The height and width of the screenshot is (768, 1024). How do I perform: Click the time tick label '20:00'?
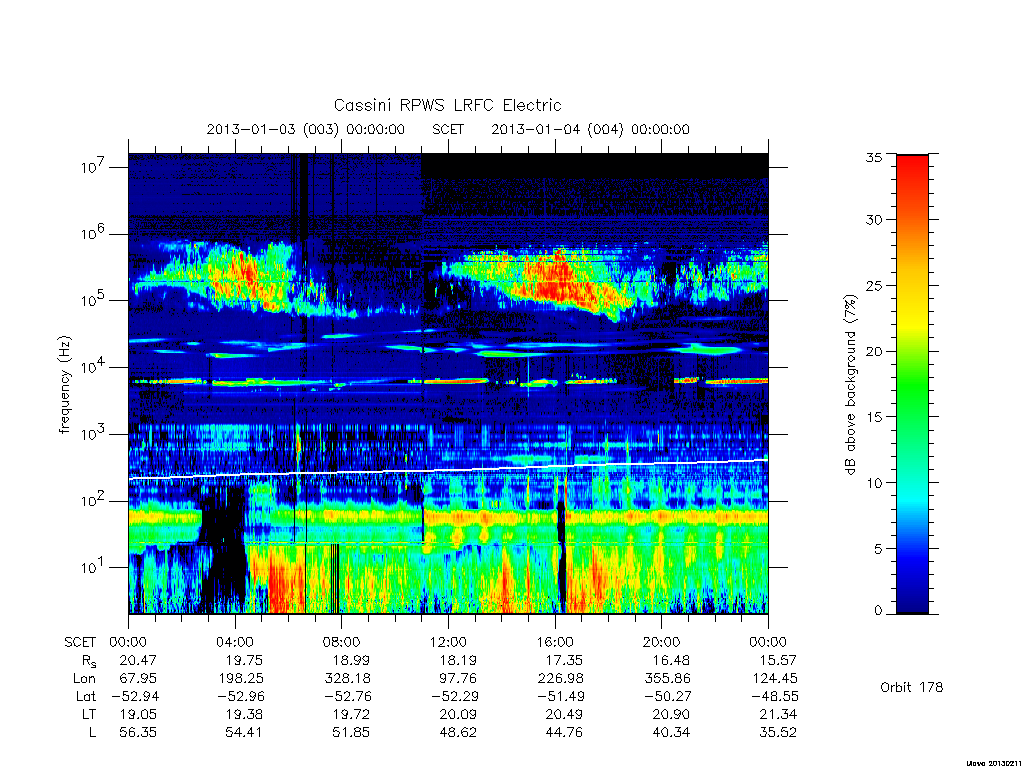pos(661,642)
